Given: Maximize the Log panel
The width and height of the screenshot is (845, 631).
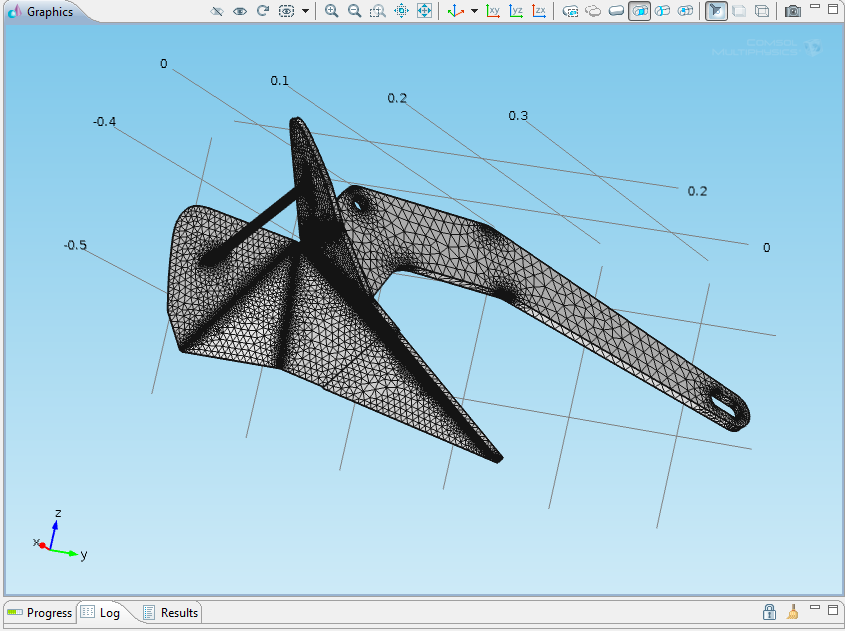Looking at the screenshot, I should click(833, 609).
